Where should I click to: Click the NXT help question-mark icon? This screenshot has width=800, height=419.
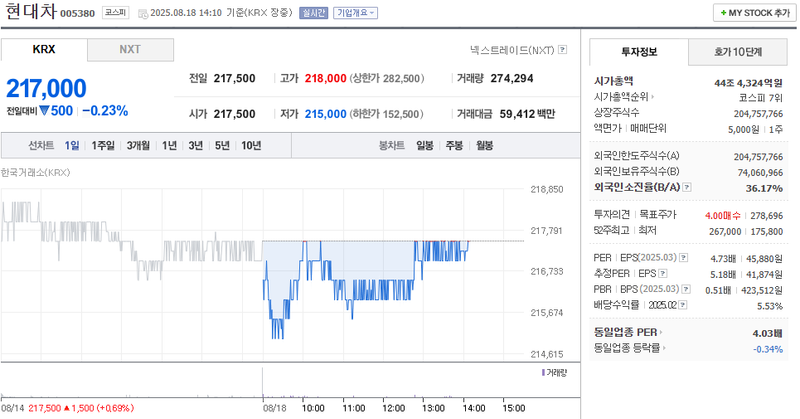point(562,50)
